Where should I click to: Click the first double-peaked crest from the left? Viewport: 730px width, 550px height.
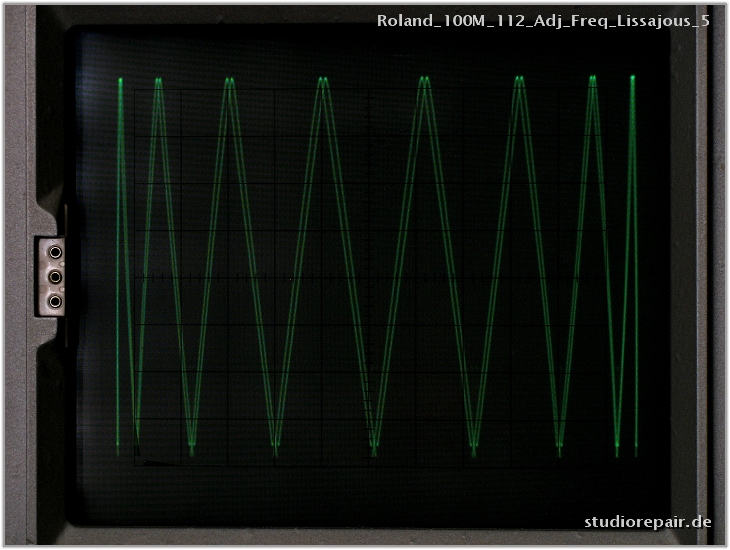[158, 81]
